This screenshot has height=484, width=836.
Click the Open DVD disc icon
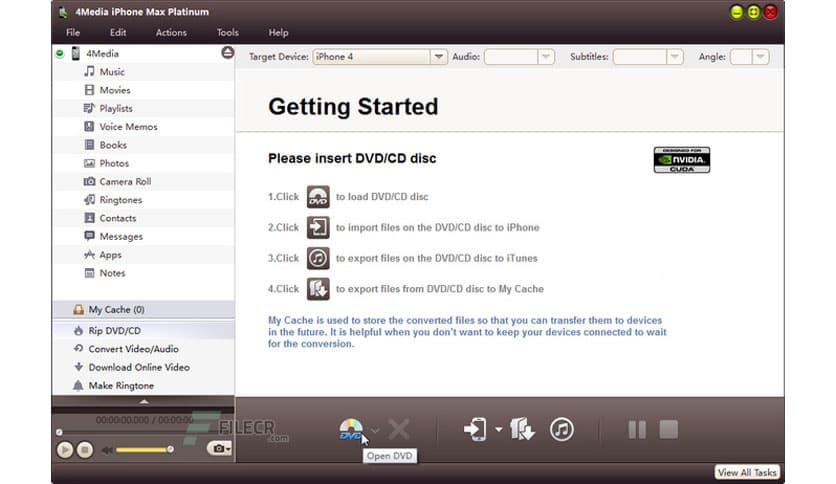click(350, 429)
